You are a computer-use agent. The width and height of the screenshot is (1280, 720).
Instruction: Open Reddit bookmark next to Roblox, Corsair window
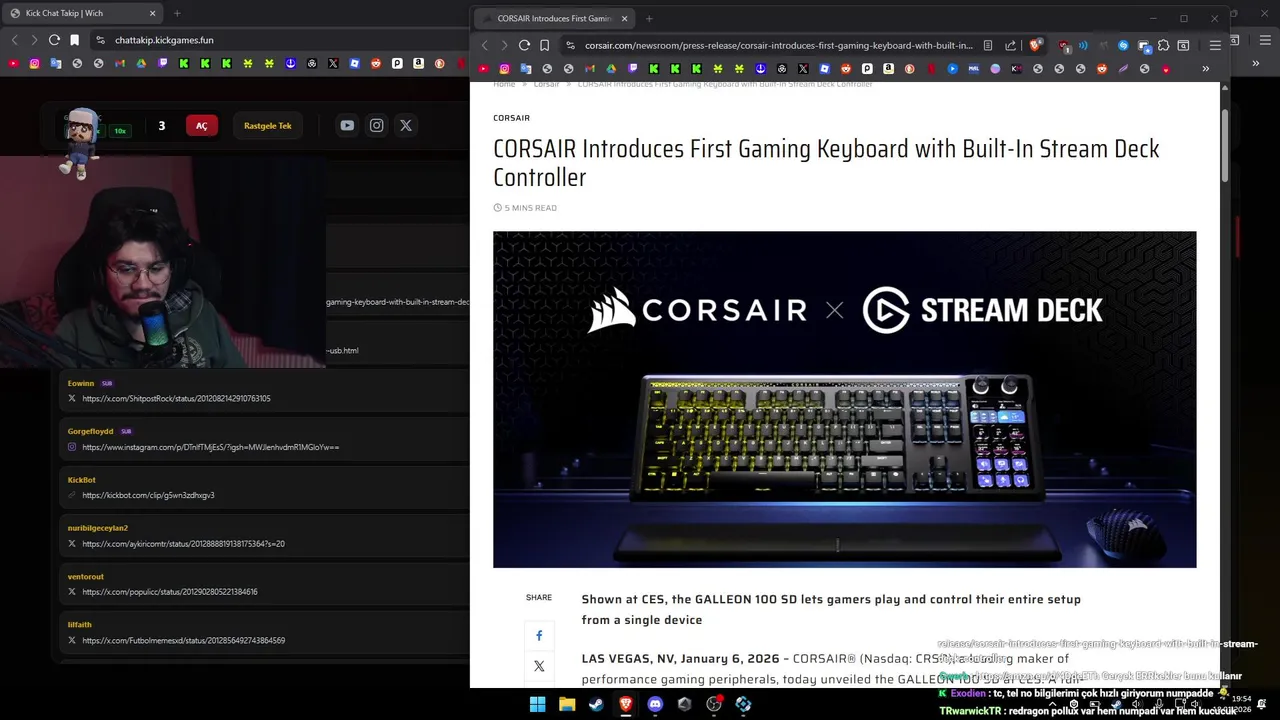coord(846,69)
